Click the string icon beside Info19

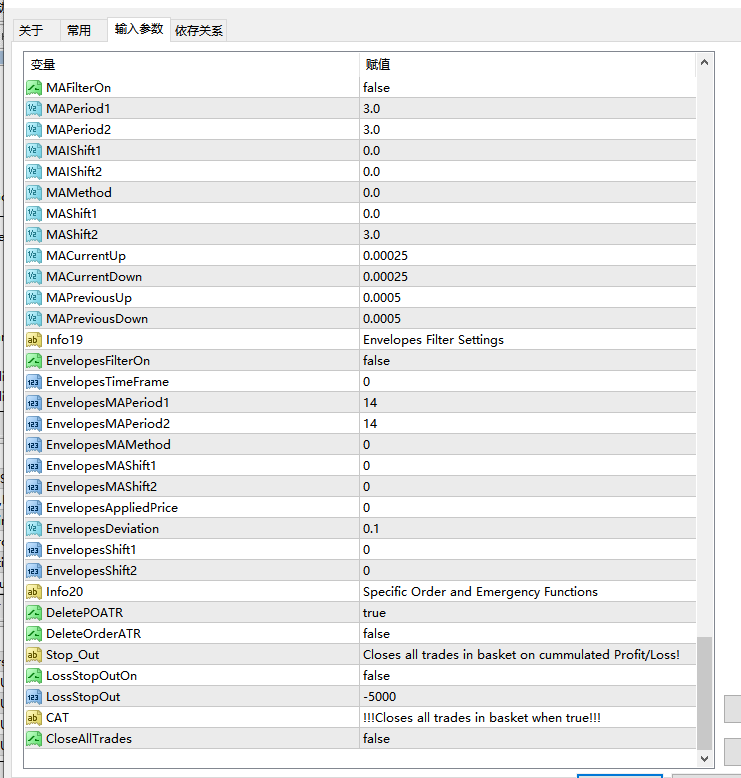click(x=34, y=339)
